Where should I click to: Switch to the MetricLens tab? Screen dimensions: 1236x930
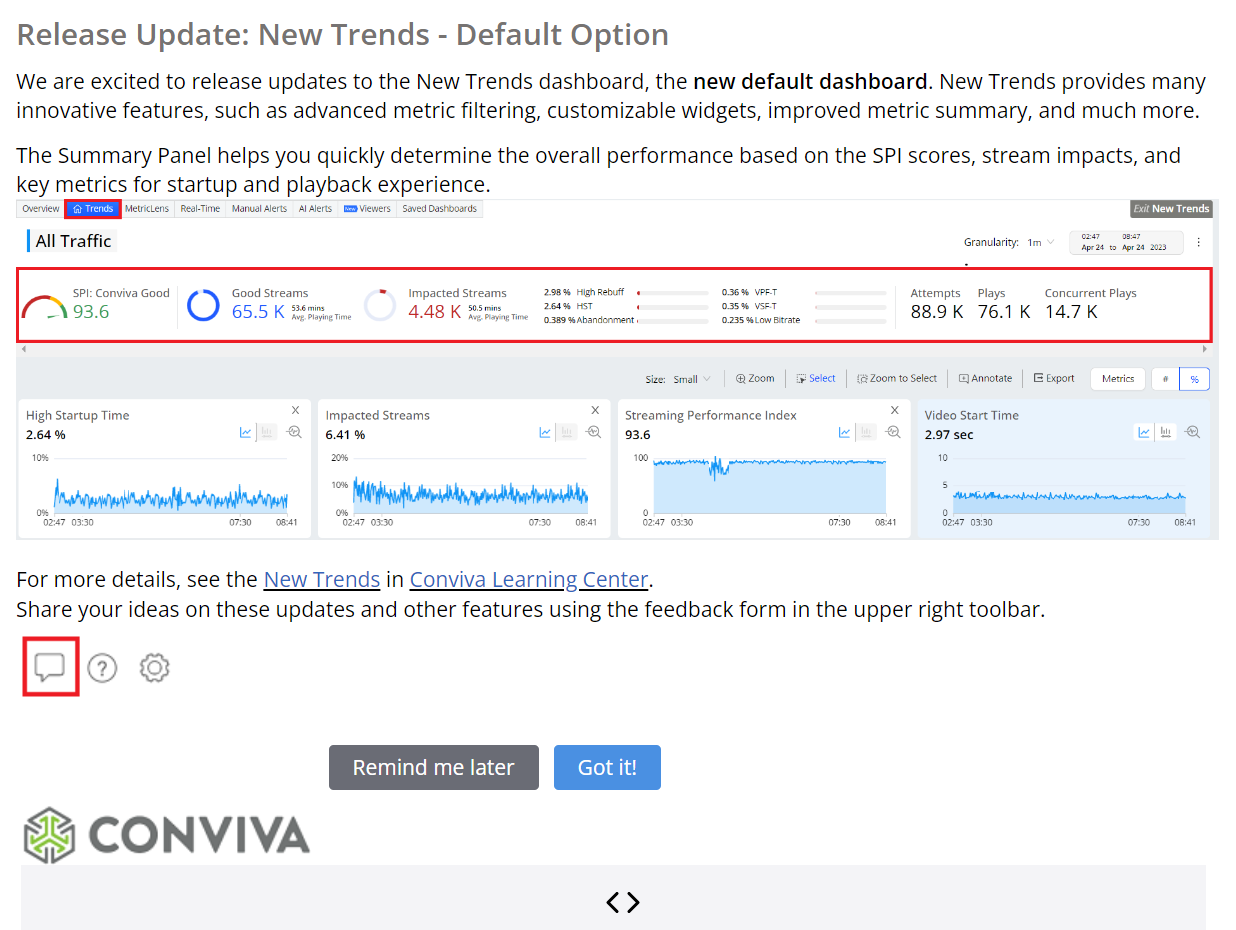coord(147,209)
